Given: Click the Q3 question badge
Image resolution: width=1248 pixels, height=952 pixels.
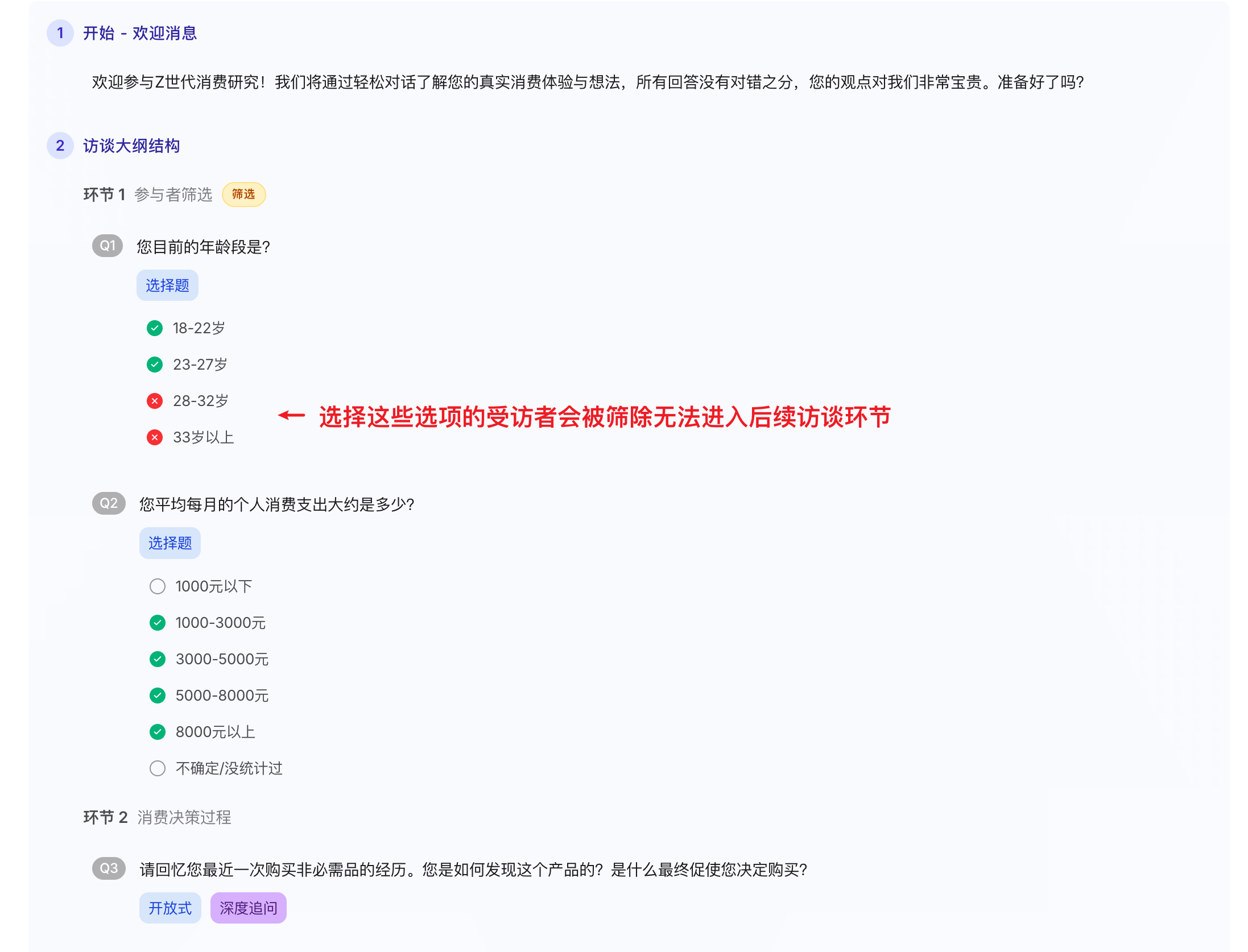Looking at the screenshot, I should coord(109,868).
